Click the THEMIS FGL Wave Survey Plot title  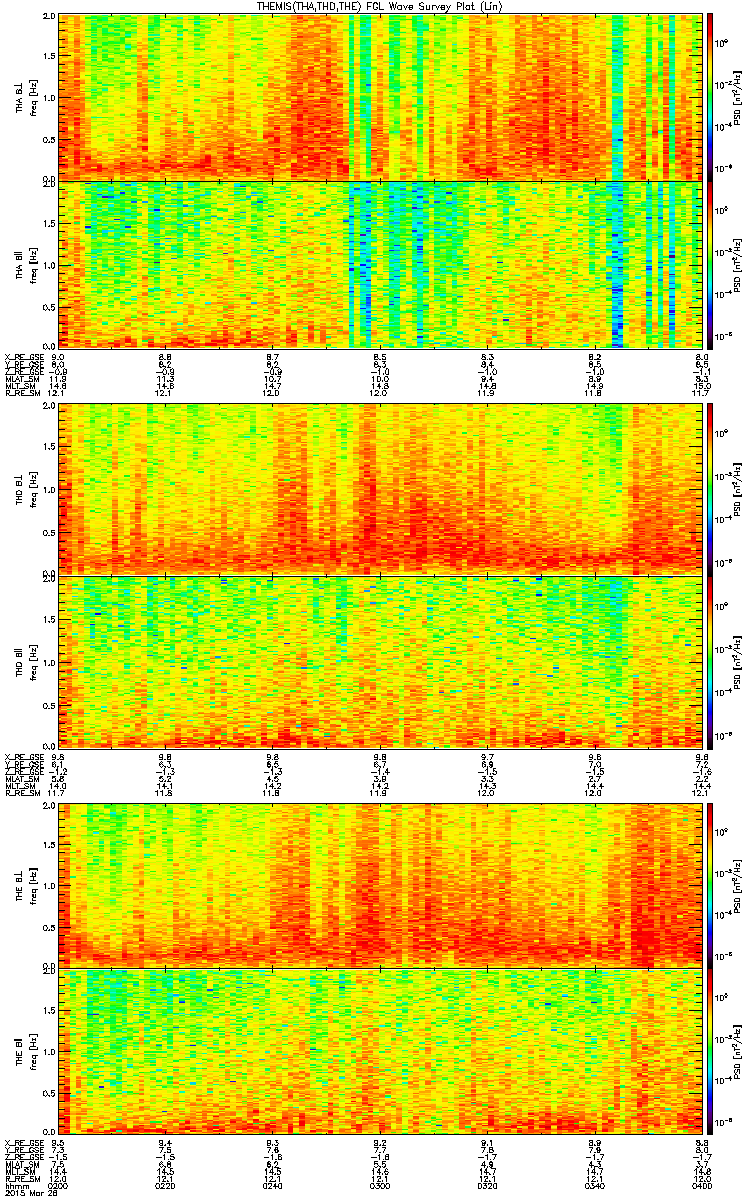[381, 6]
